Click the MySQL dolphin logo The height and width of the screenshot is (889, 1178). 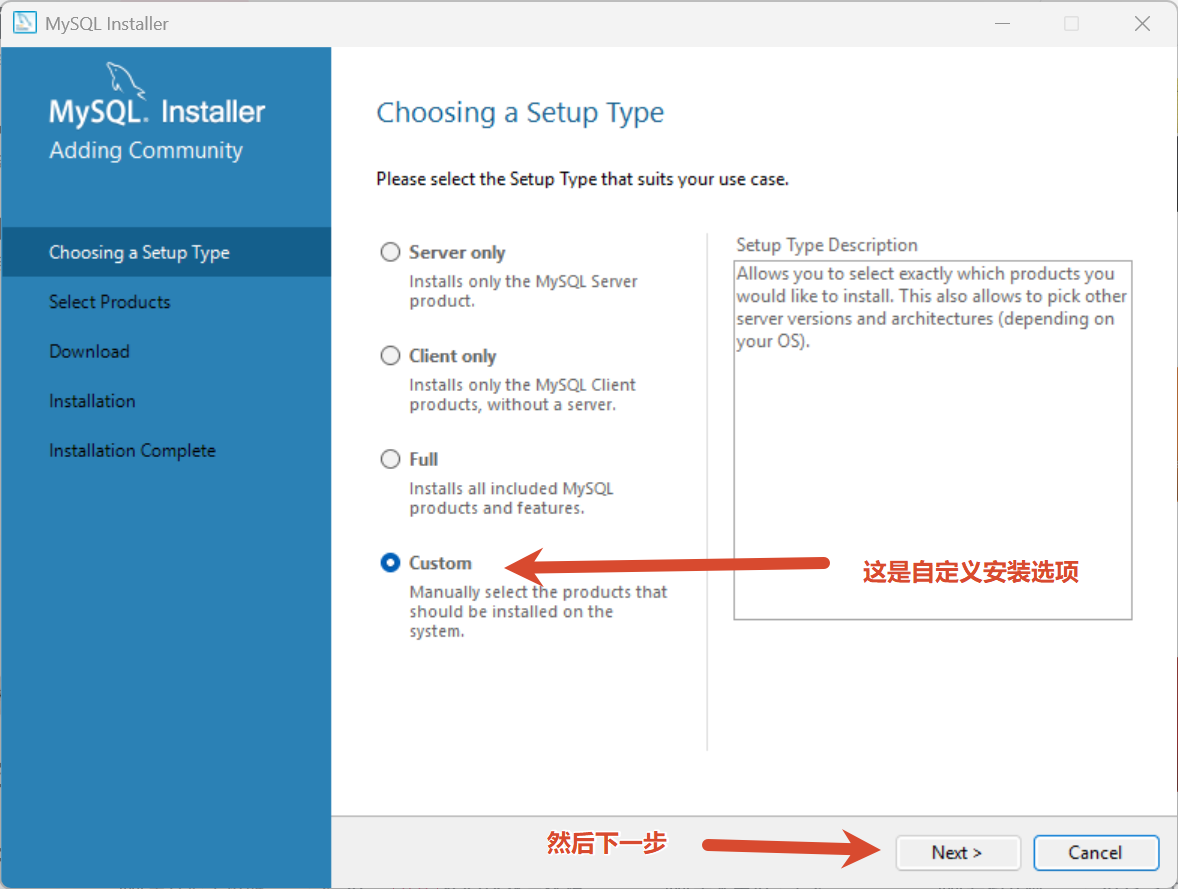tap(124, 79)
